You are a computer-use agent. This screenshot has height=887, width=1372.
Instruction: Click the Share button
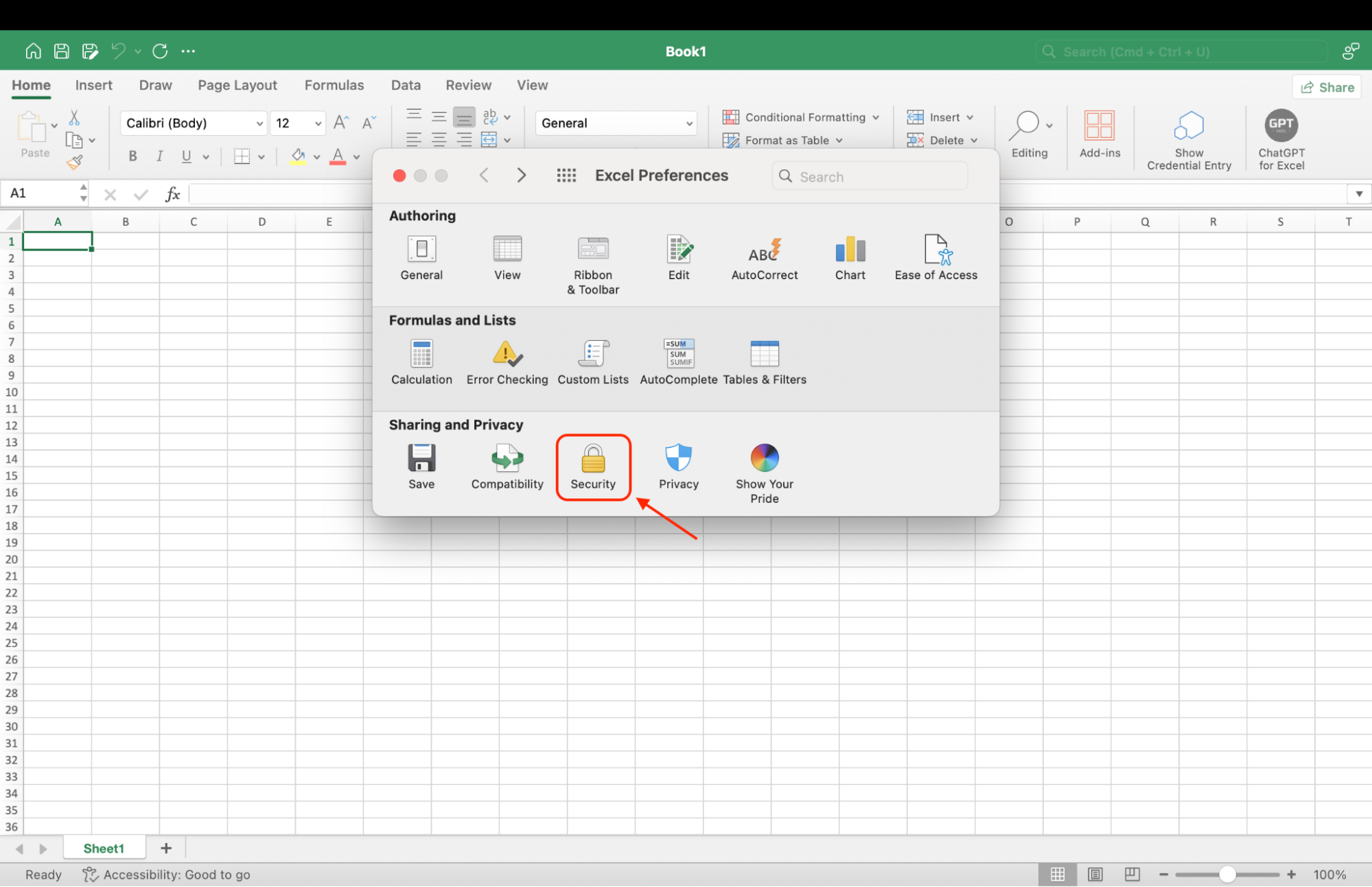click(x=1326, y=86)
